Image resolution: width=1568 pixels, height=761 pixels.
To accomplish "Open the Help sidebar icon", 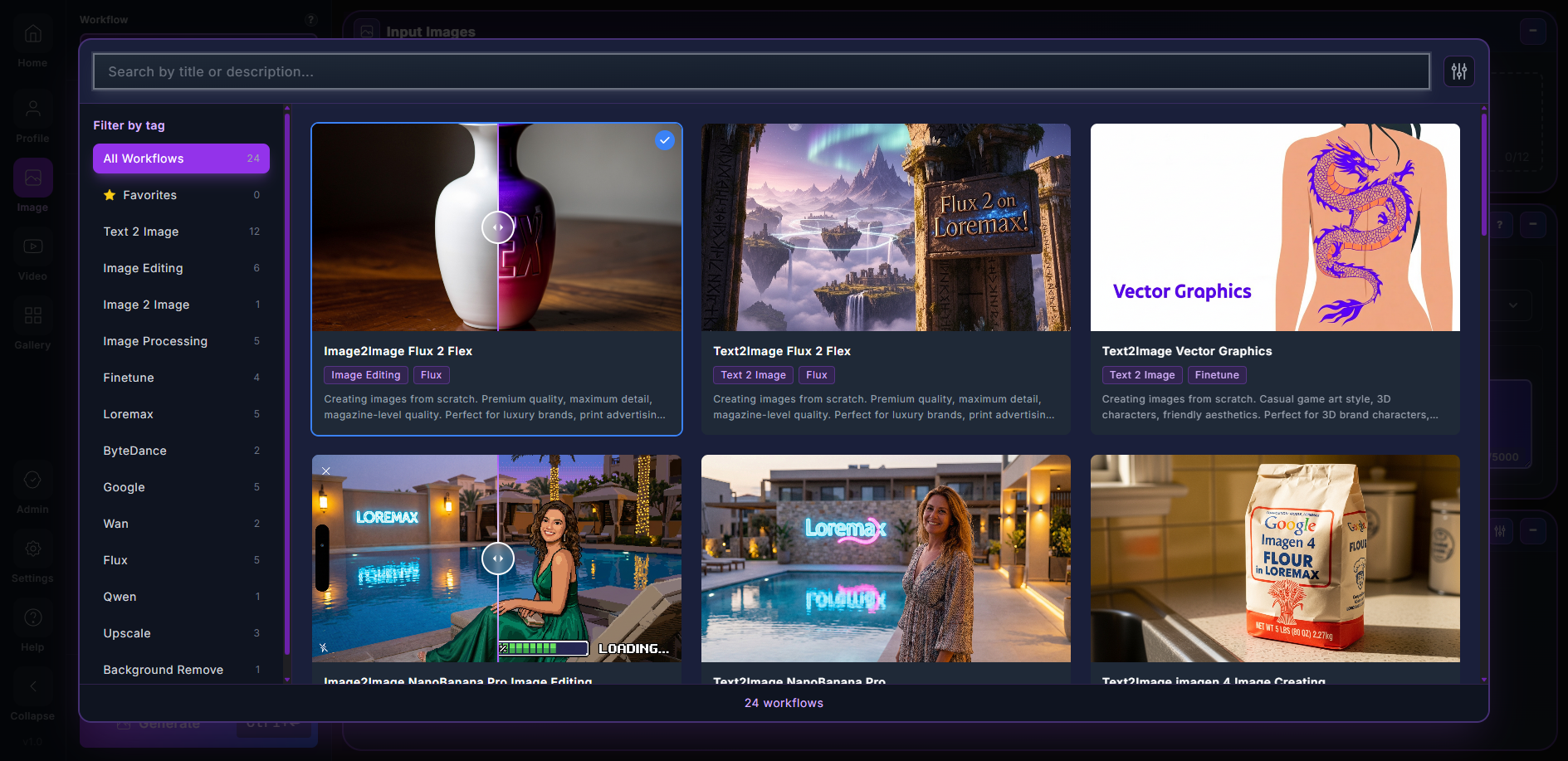I will [32, 617].
